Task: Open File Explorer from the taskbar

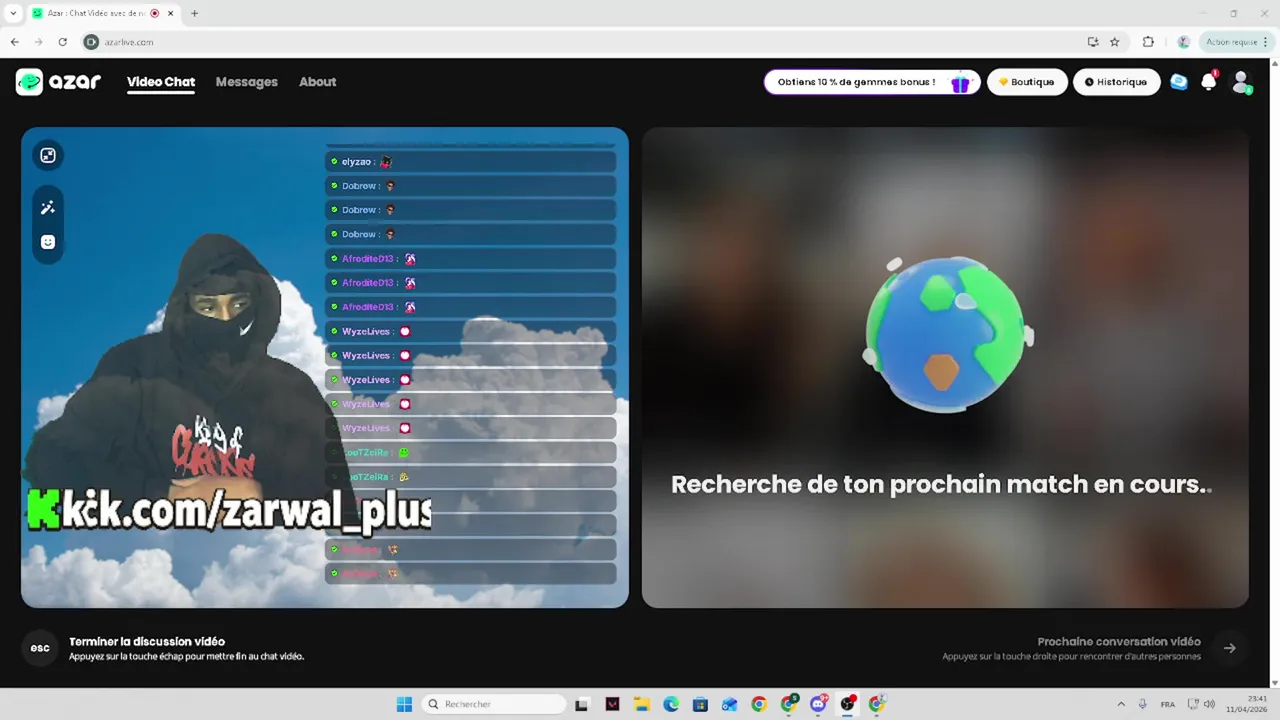Action: 641,704
